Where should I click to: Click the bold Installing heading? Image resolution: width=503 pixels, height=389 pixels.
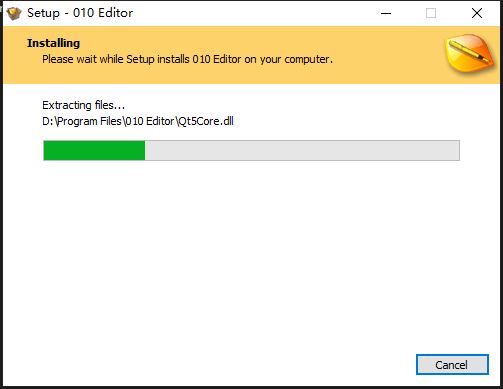click(x=53, y=43)
